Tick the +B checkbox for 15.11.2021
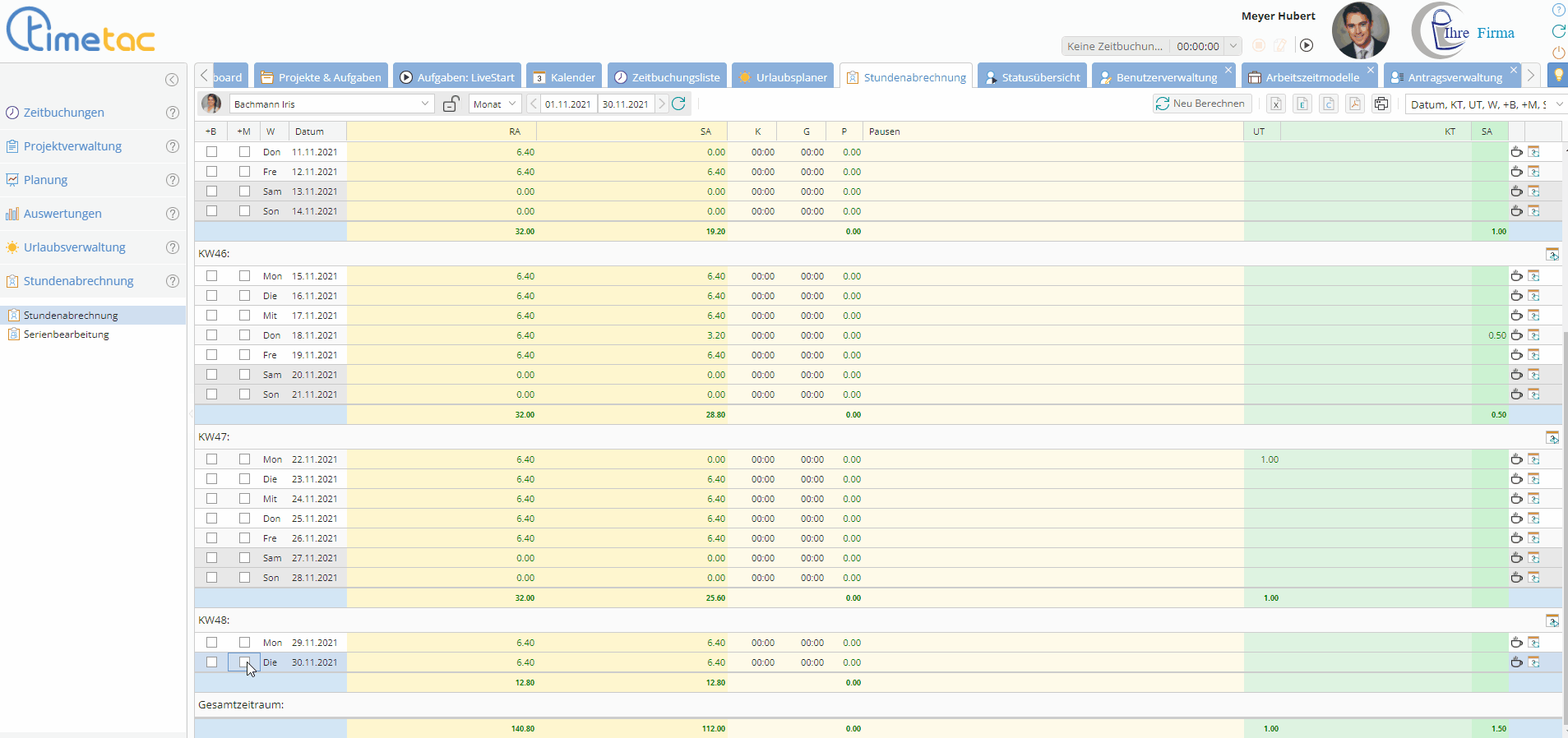 [212, 276]
